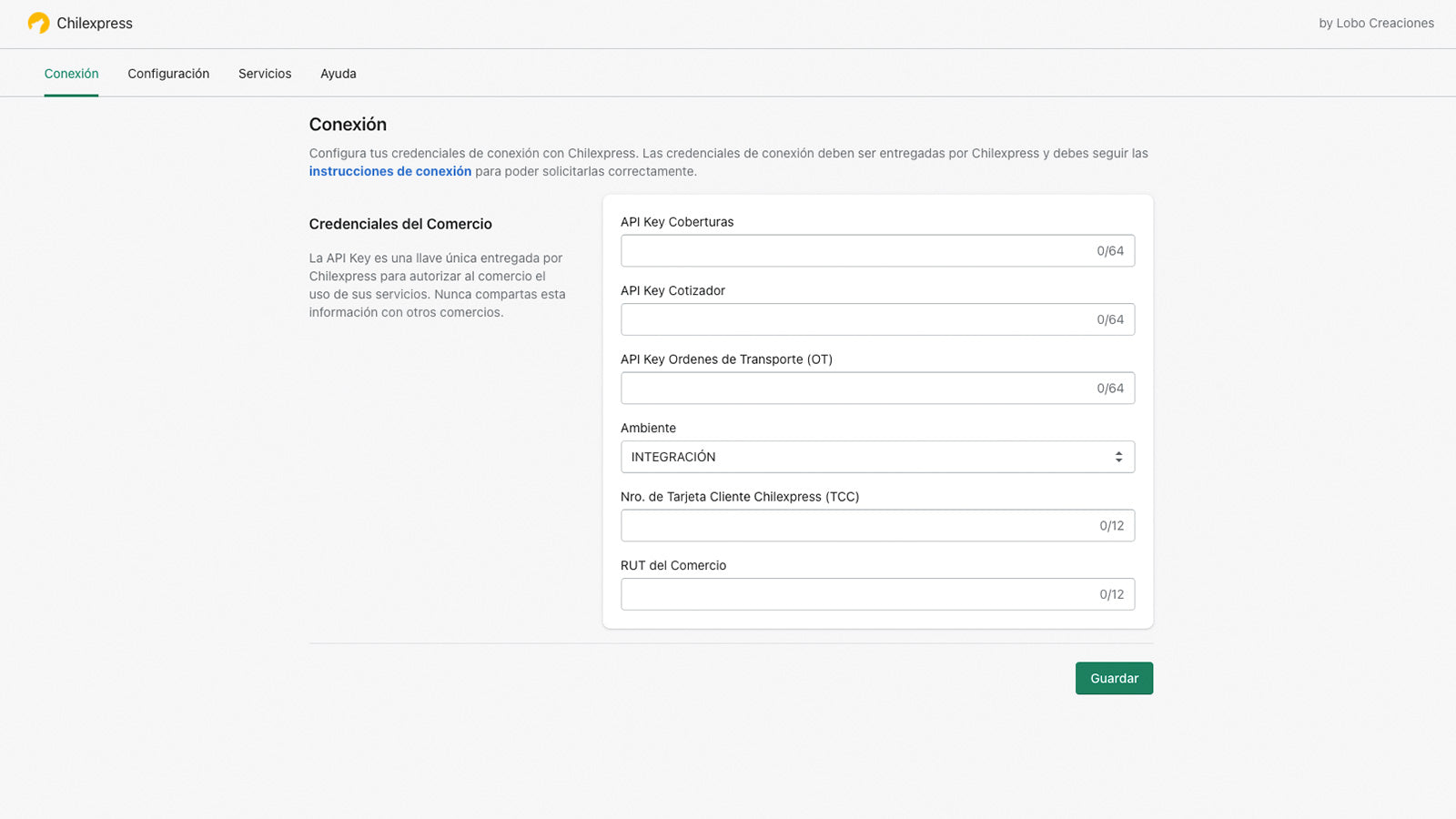
Task: Click the Conexión page heading
Action: pos(348,125)
